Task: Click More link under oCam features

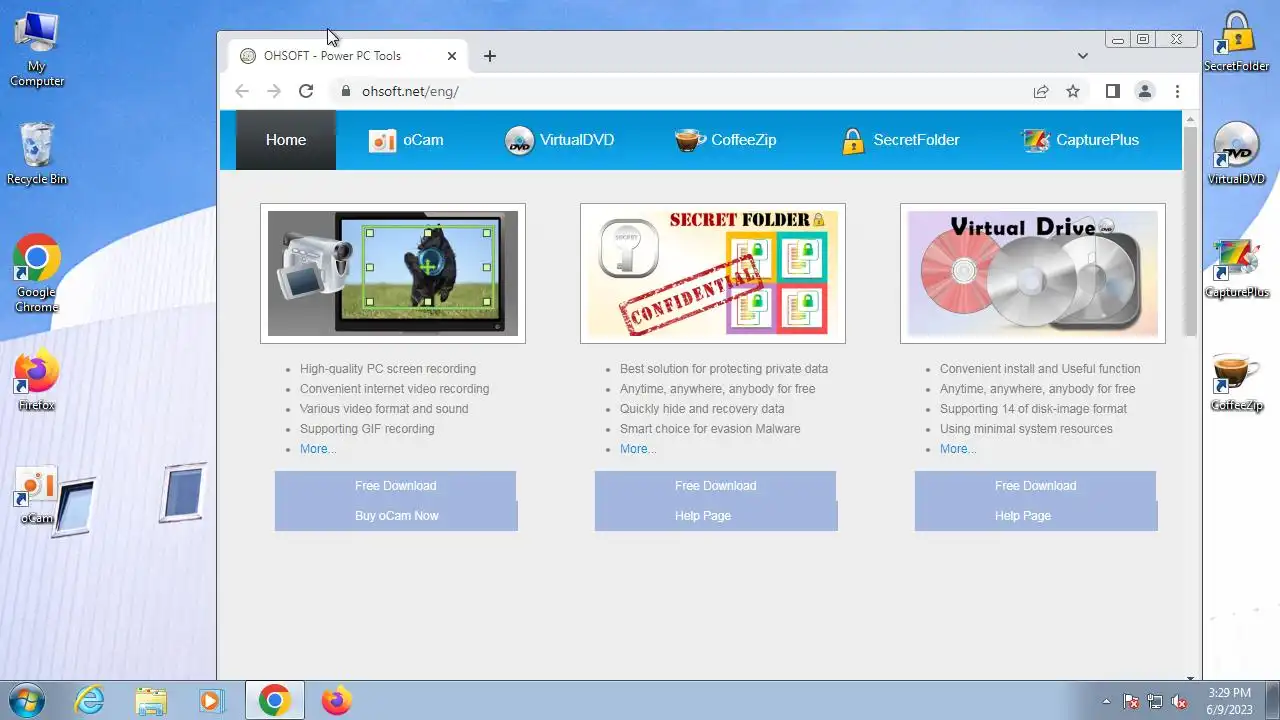Action: [x=318, y=449]
